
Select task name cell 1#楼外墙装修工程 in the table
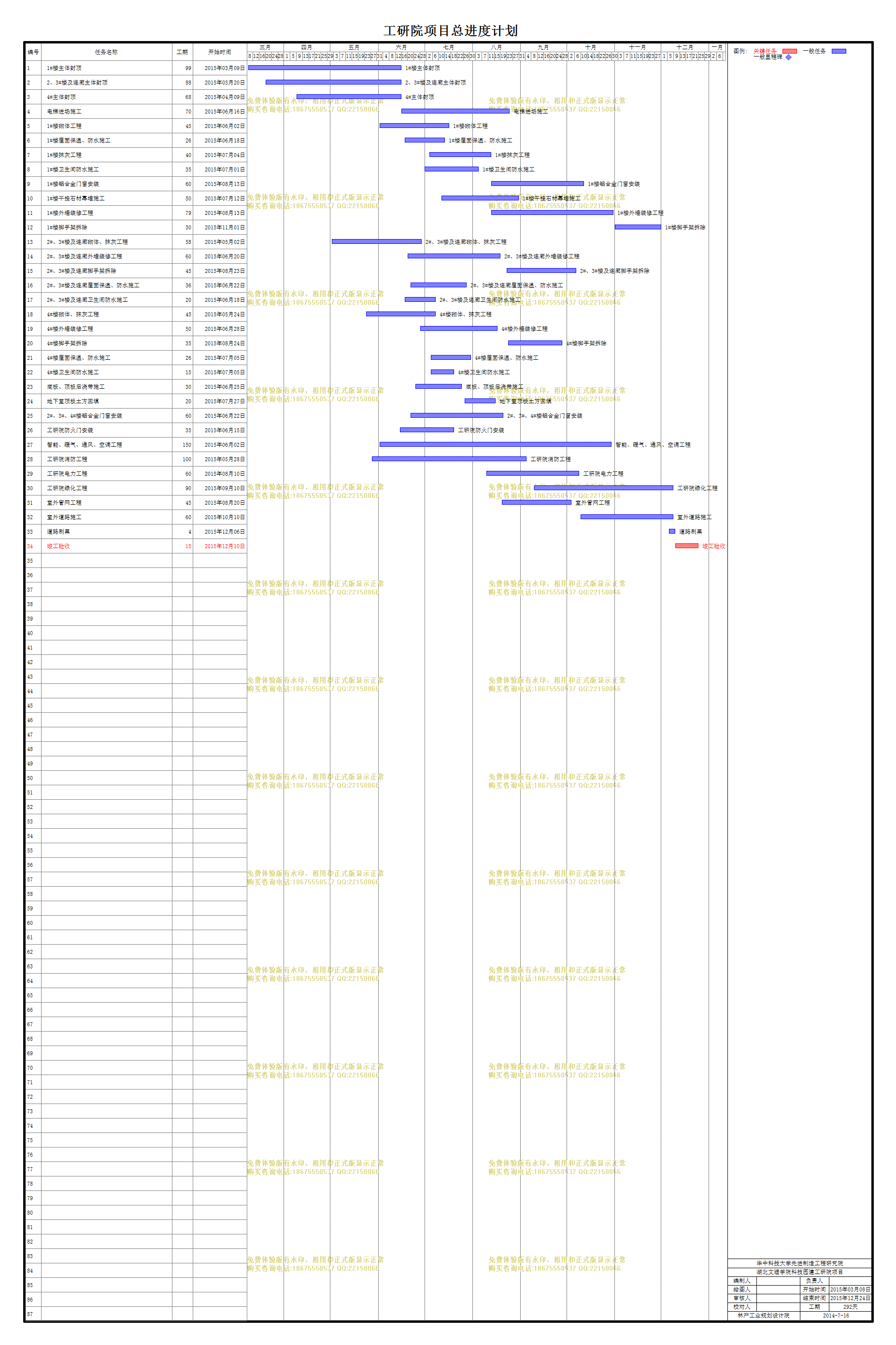pyautogui.click(x=106, y=213)
